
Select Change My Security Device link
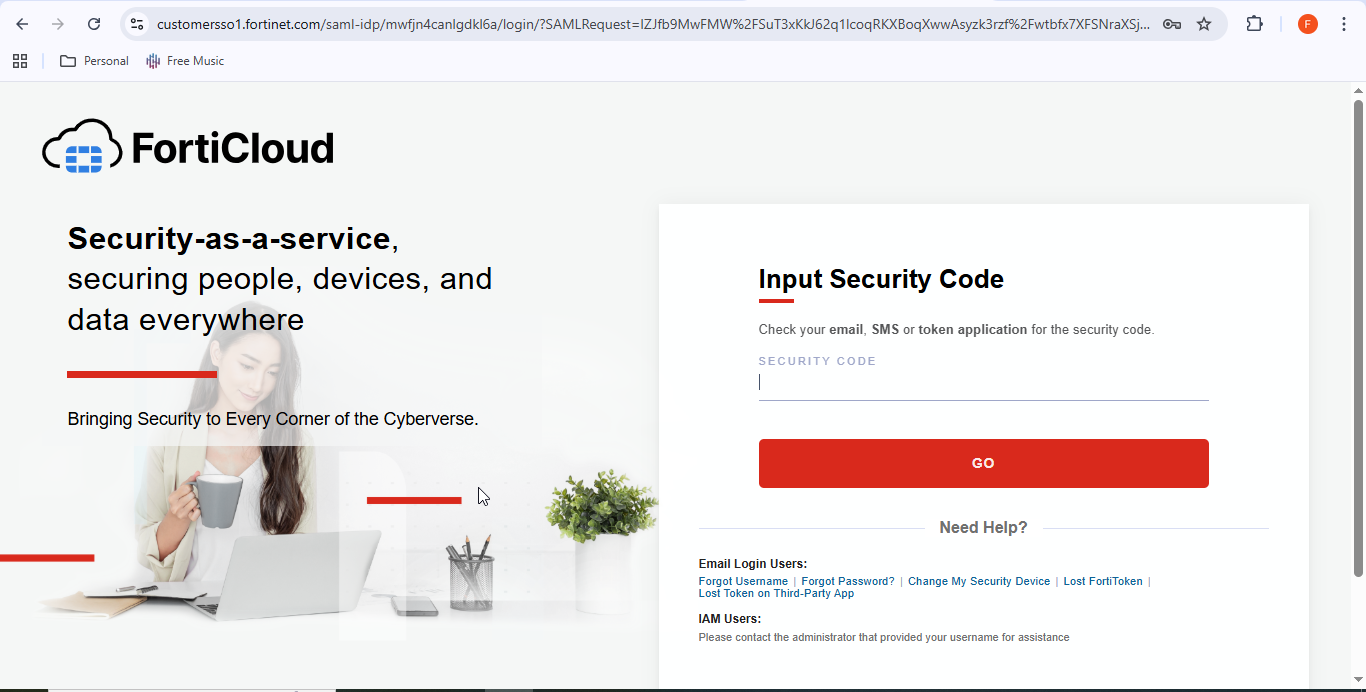979,581
